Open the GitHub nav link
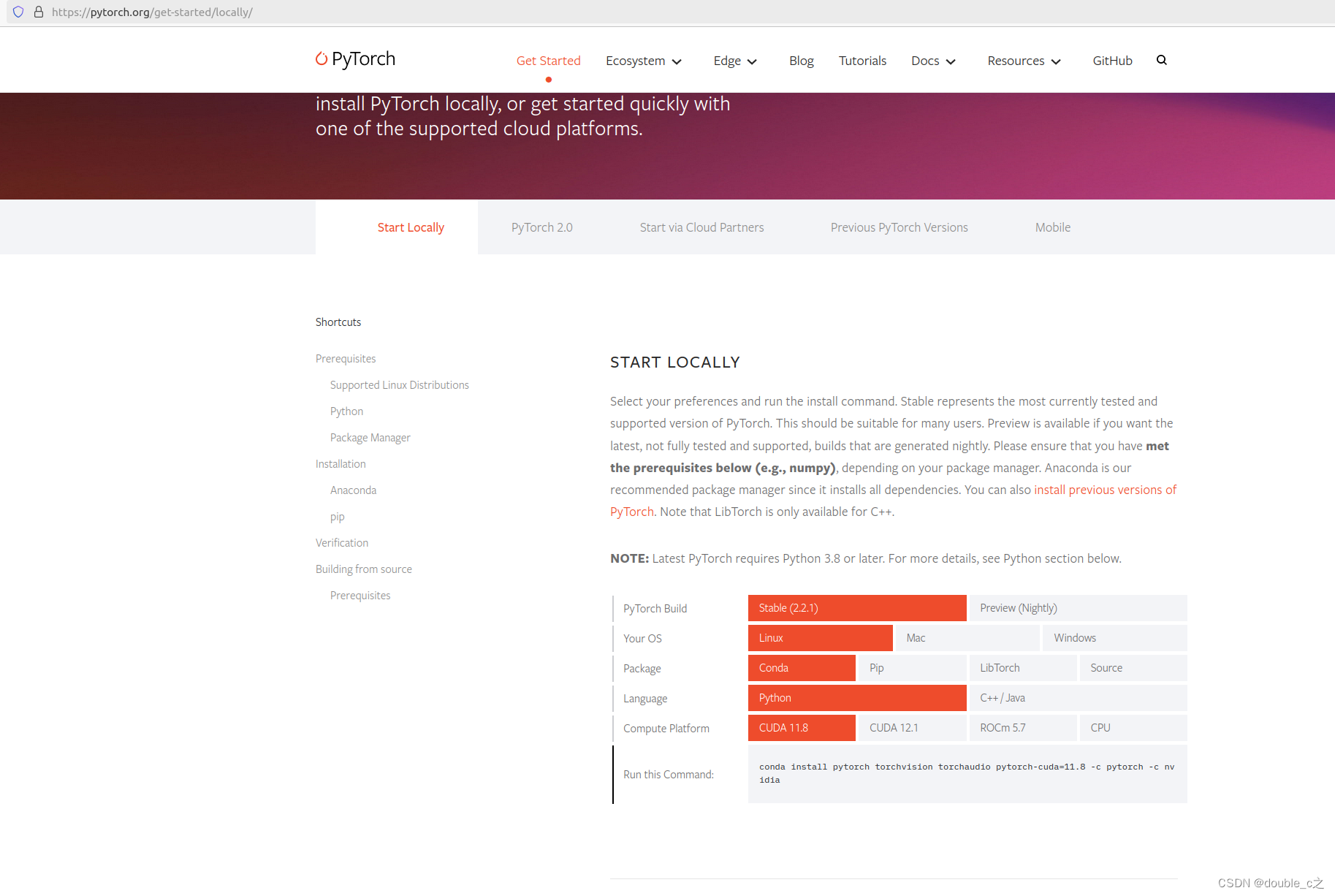This screenshot has width=1335, height=896. pyautogui.click(x=1113, y=61)
